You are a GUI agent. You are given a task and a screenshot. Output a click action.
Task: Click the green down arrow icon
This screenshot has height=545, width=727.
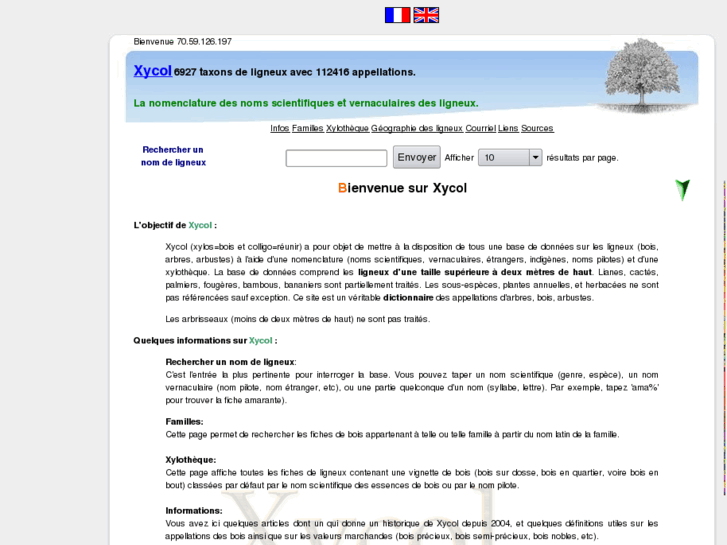tap(682, 190)
